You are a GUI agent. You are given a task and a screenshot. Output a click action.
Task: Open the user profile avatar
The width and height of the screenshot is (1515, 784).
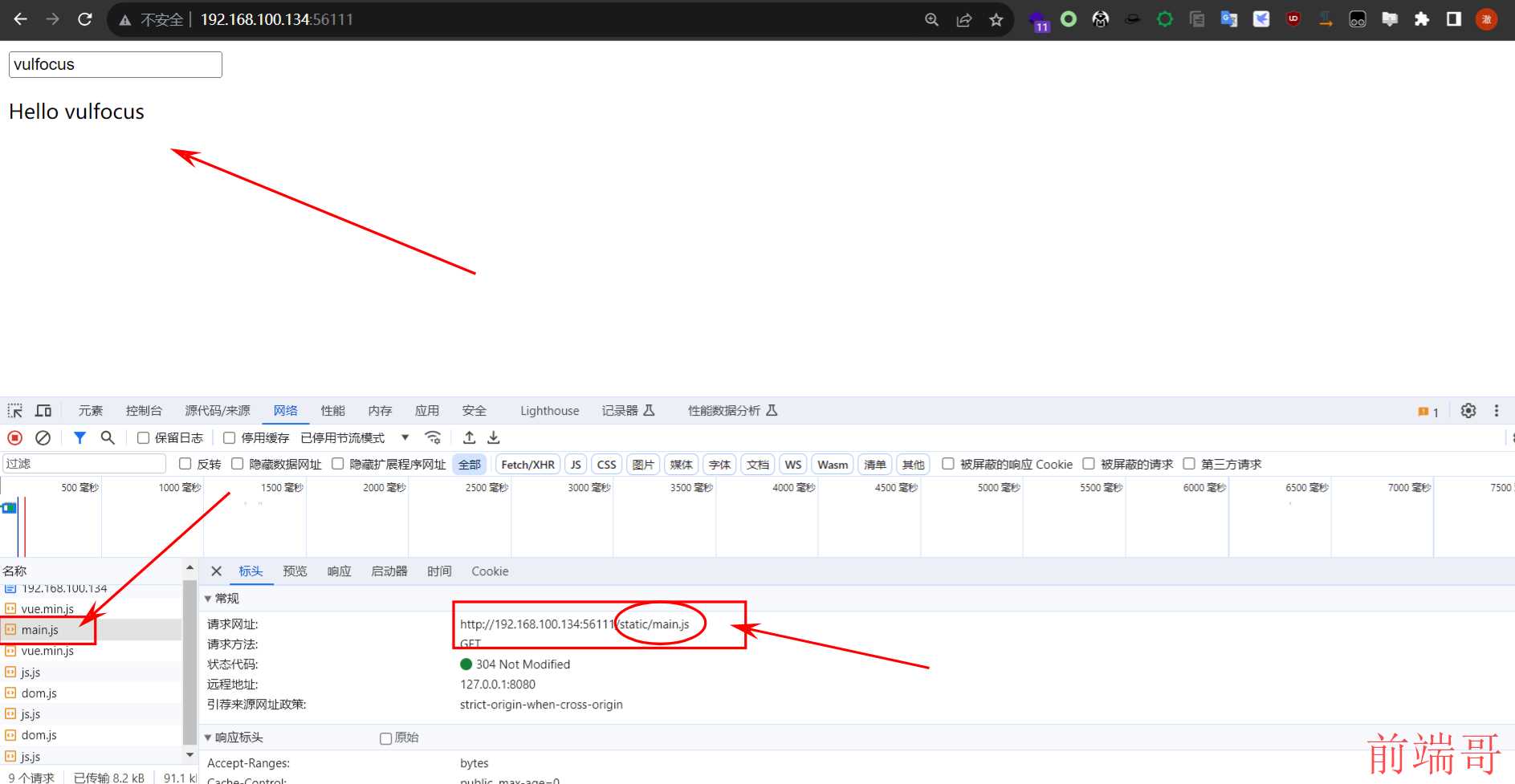(x=1486, y=19)
